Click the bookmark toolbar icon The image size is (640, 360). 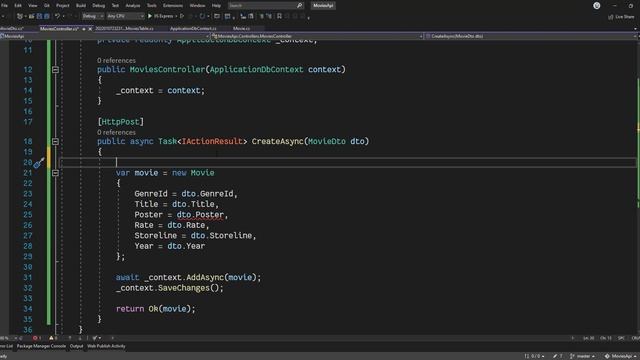pyautogui.click(x=279, y=16)
